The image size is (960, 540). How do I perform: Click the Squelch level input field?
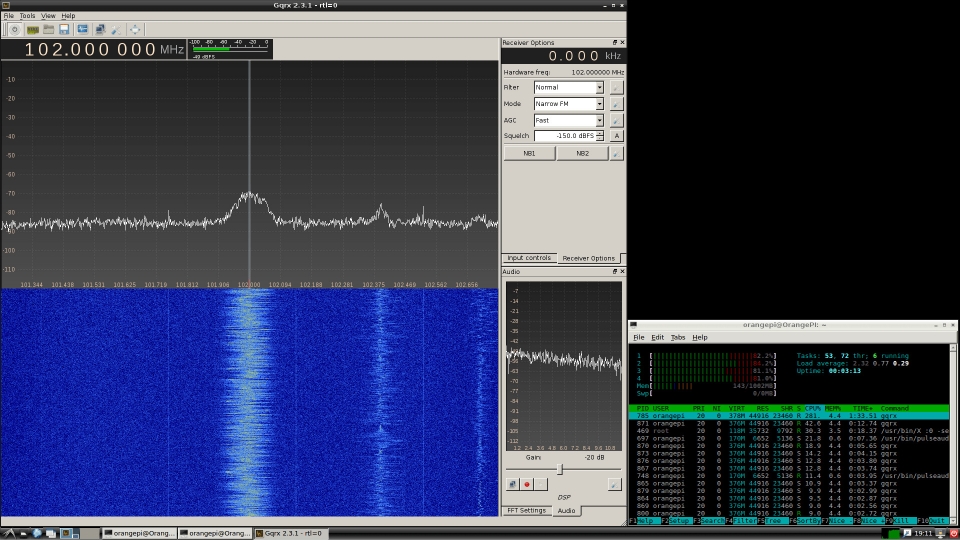point(564,136)
